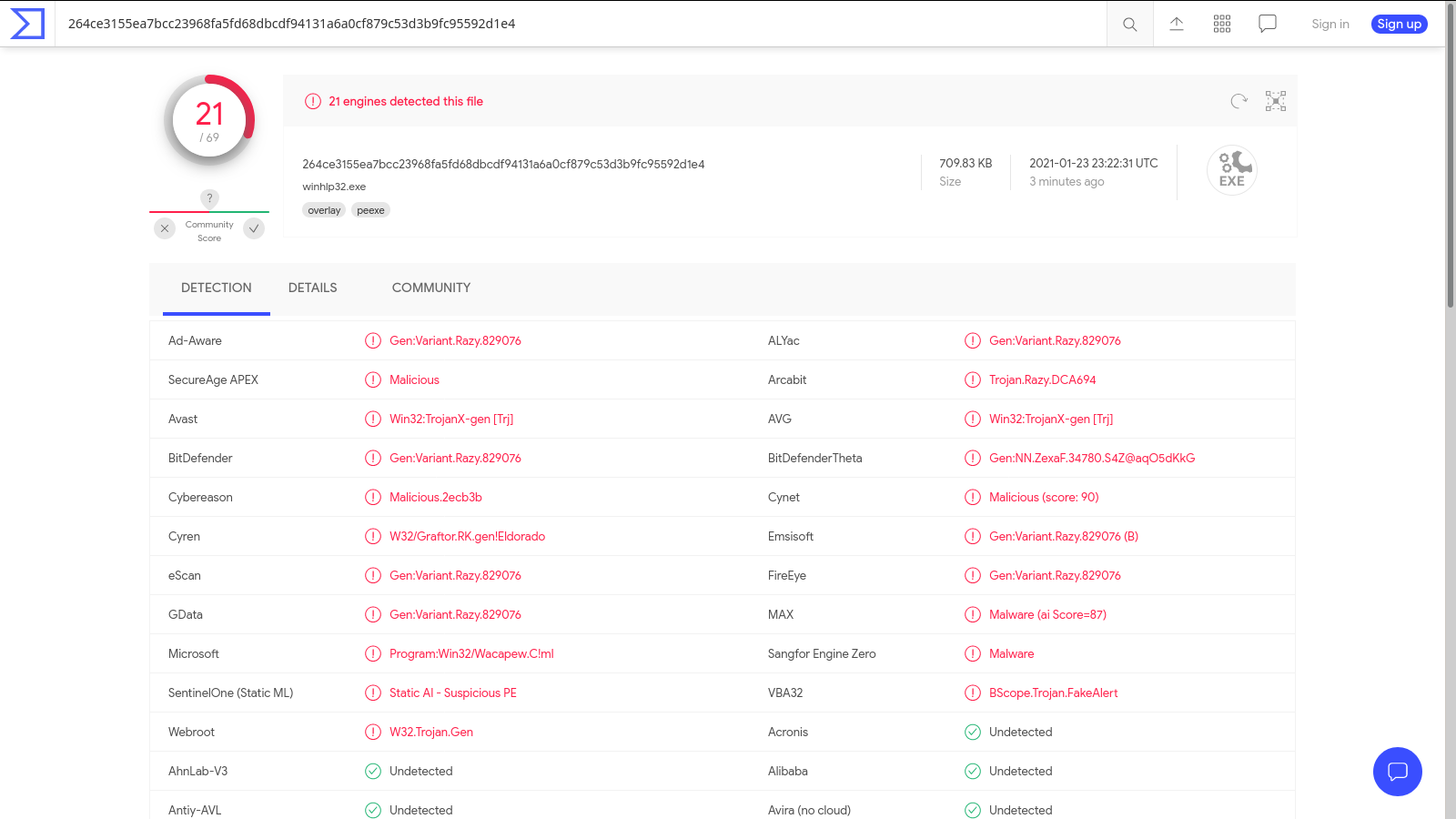Click the GData engine name
The image size is (1456, 819).
(186, 614)
